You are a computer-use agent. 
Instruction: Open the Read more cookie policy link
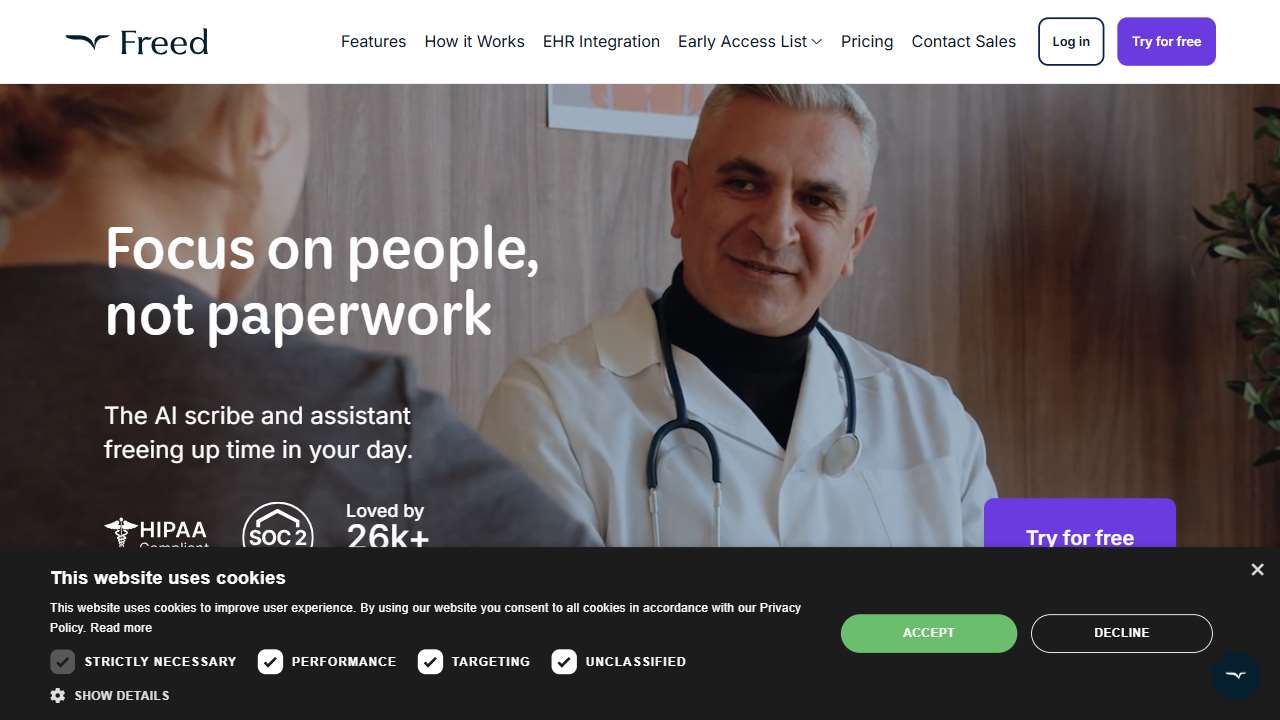(121, 628)
